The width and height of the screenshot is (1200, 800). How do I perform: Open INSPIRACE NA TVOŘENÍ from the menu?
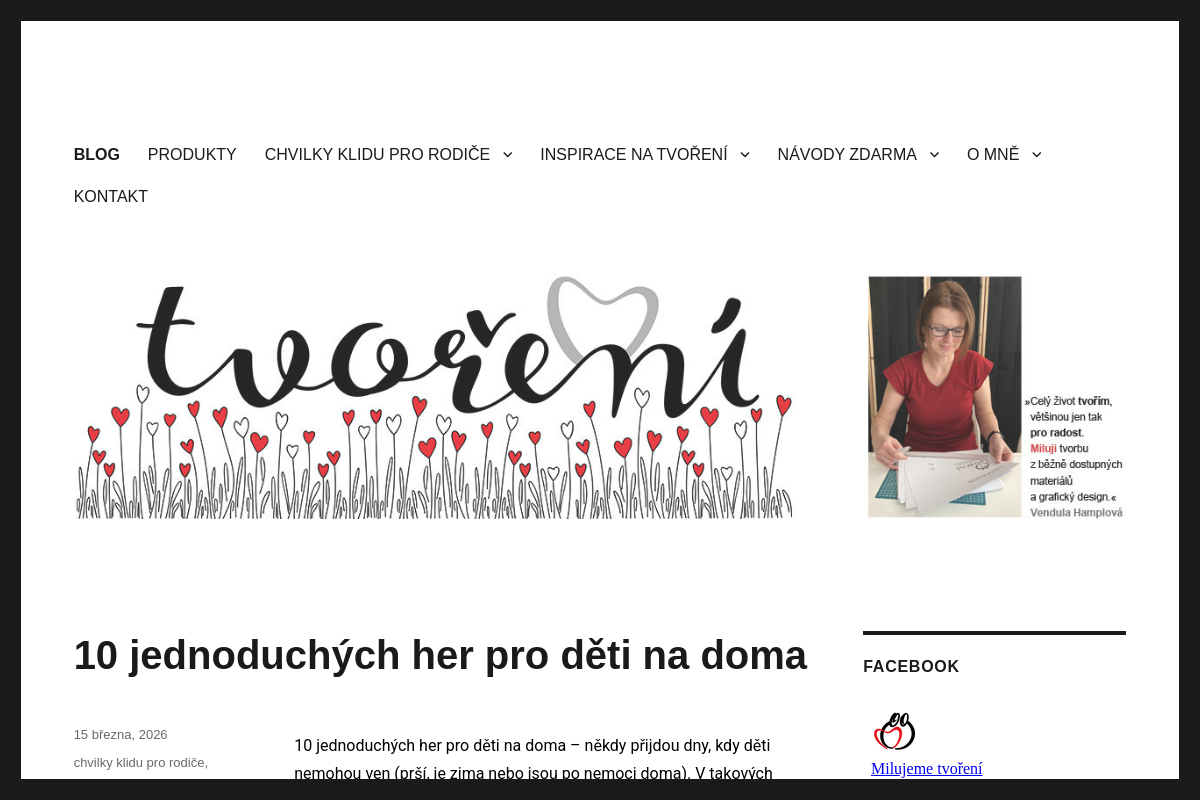[633, 154]
